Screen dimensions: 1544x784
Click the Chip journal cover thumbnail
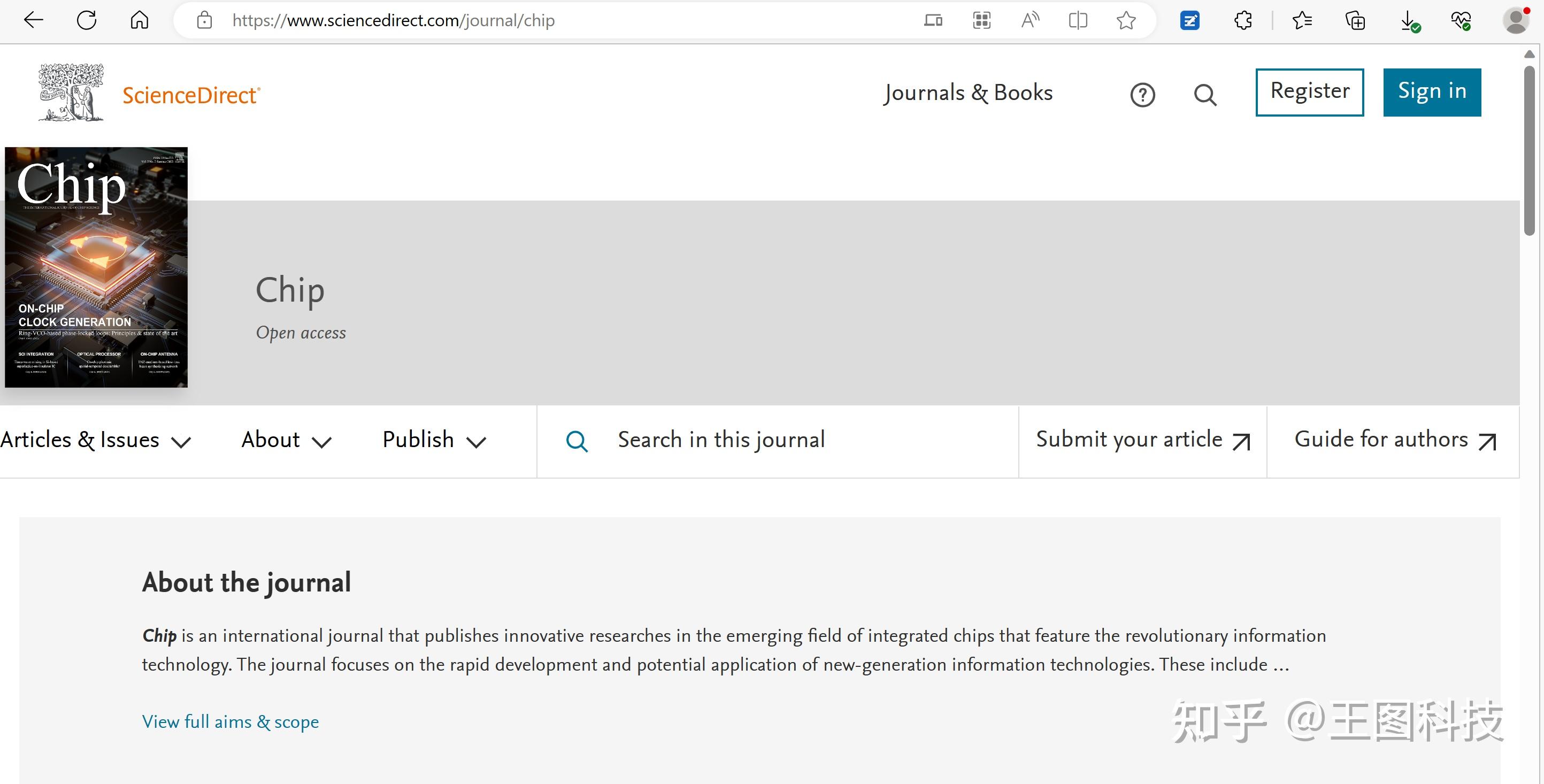click(x=96, y=267)
